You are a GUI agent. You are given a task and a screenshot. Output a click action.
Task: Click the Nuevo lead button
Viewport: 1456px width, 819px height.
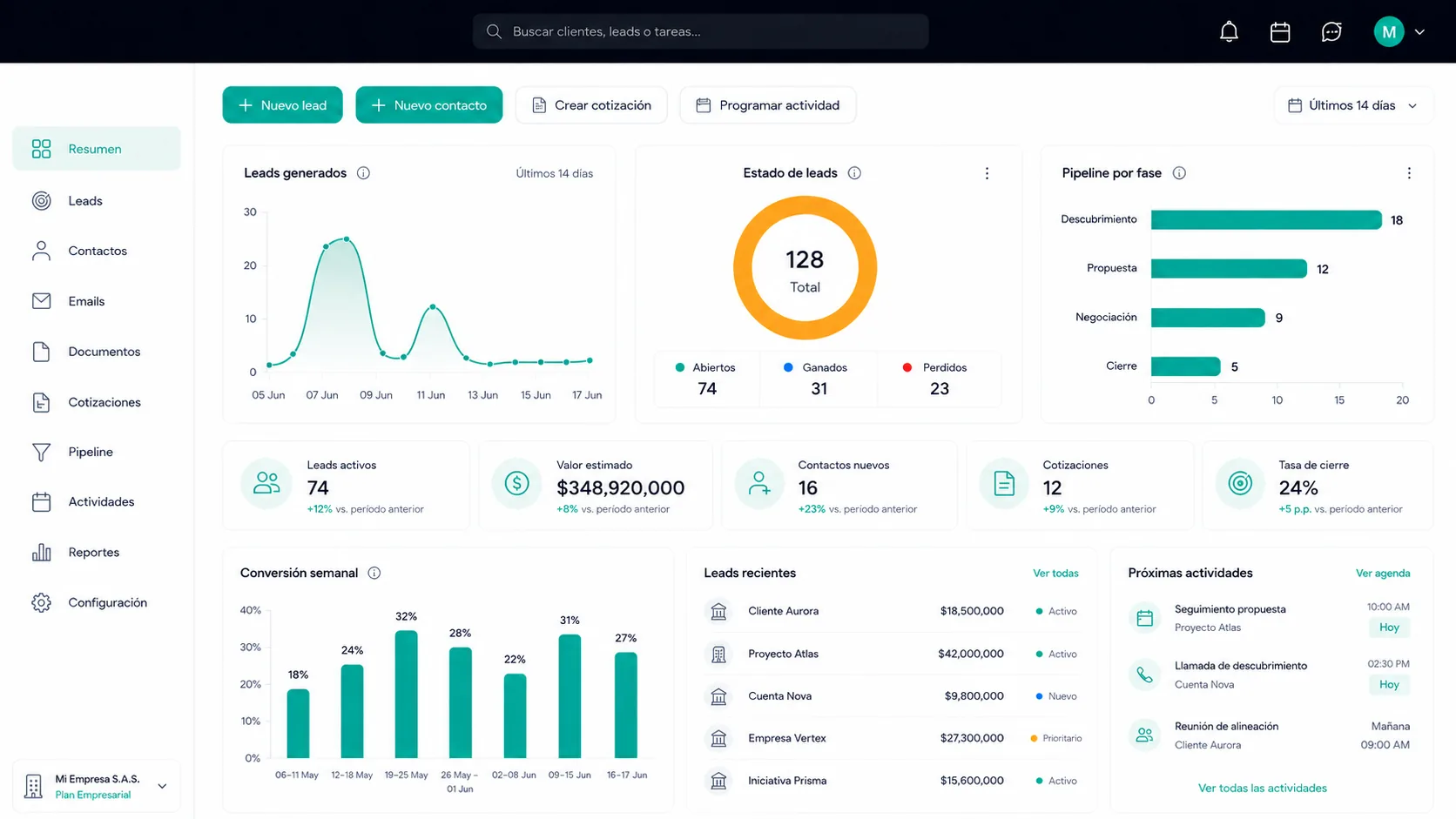tap(282, 105)
